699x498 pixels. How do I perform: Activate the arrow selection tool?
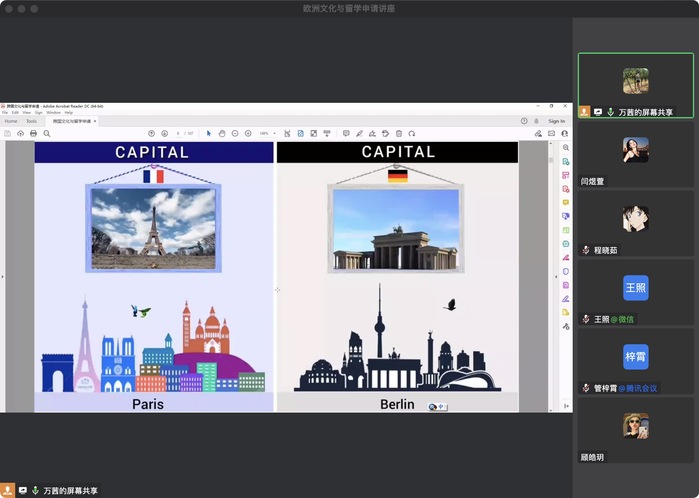(209, 133)
